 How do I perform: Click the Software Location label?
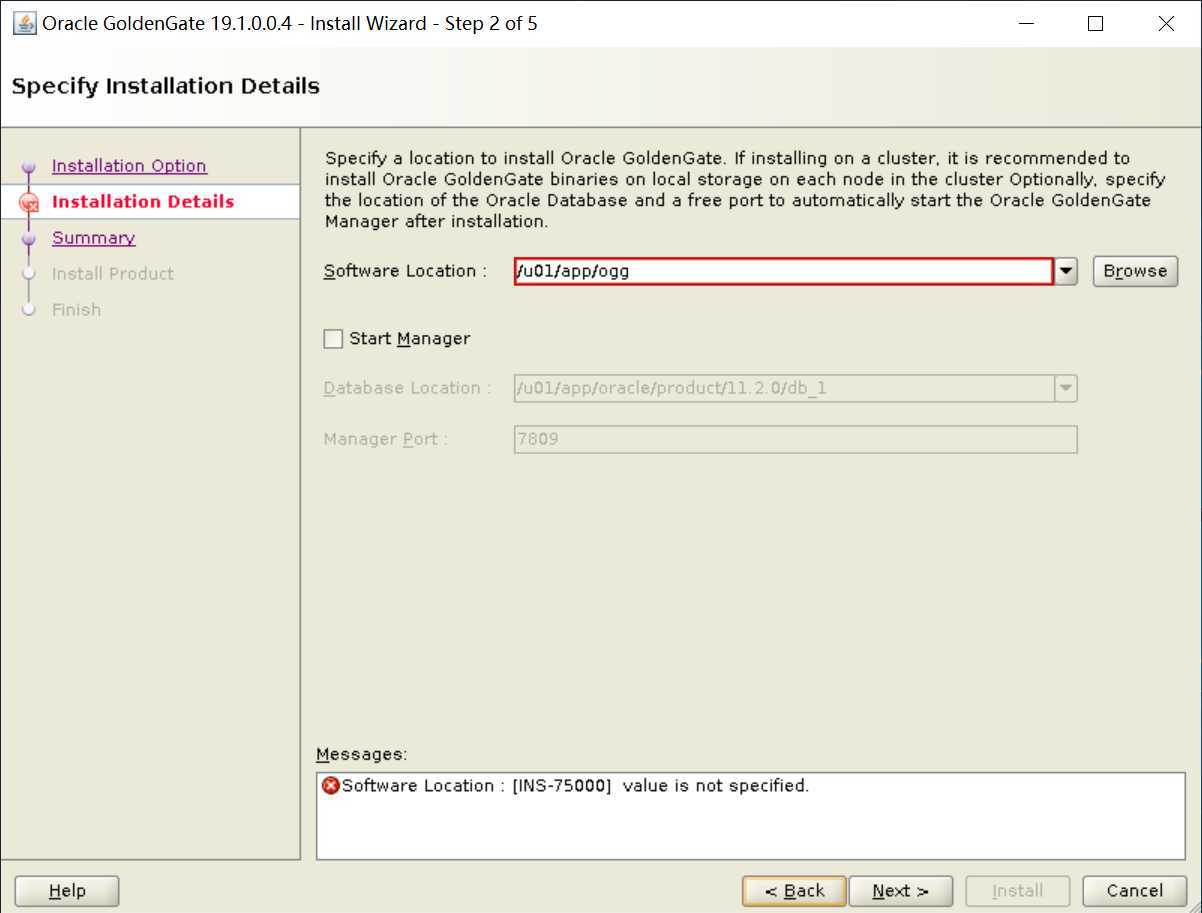[x=405, y=271]
